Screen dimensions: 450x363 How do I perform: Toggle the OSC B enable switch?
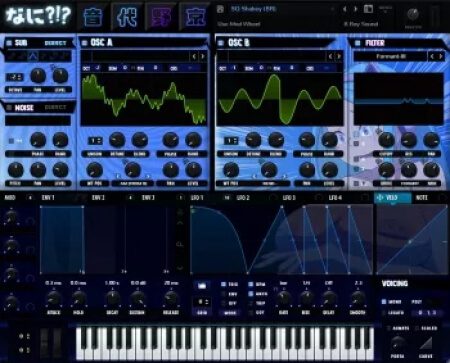click(220, 43)
